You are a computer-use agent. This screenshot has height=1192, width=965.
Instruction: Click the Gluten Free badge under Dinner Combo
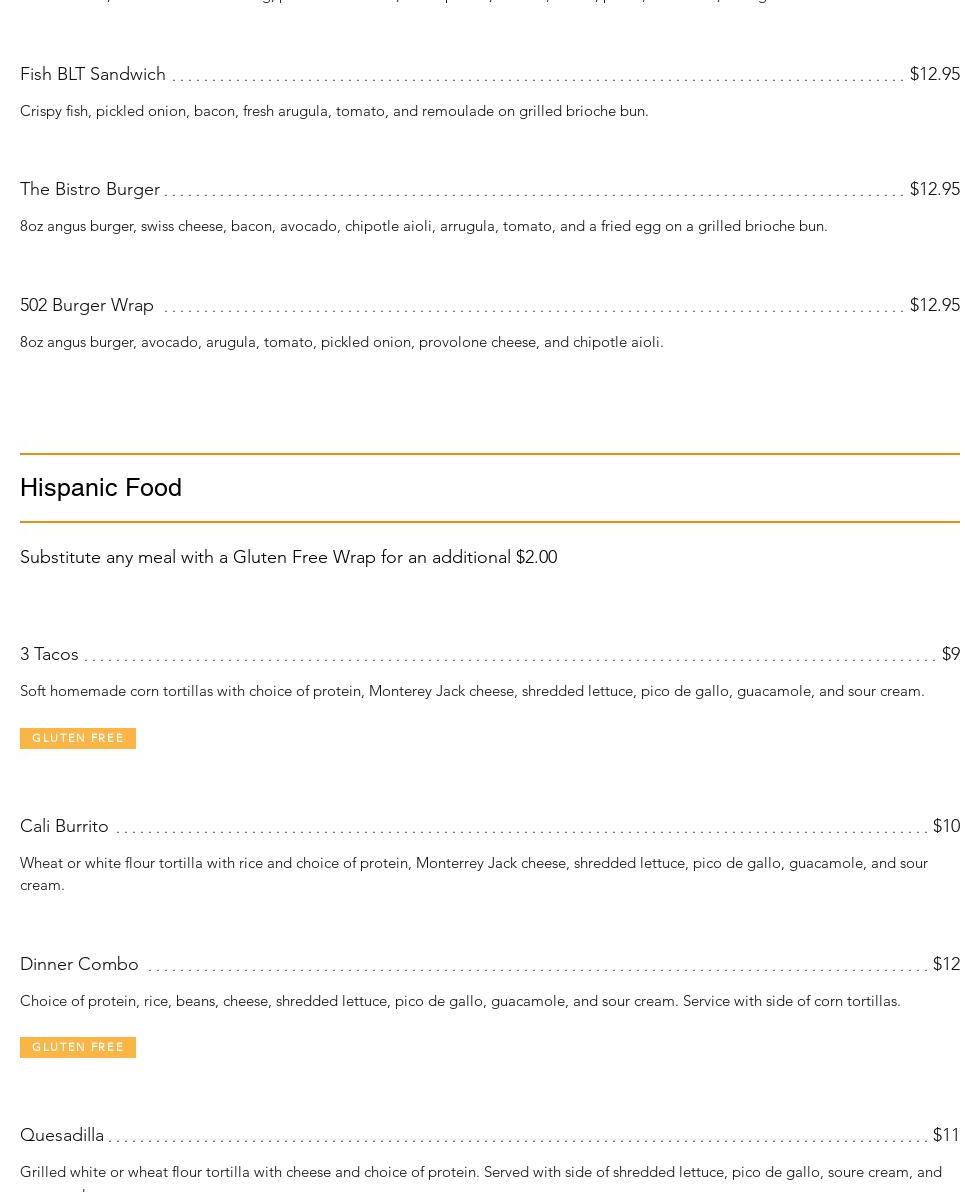(78, 1047)
